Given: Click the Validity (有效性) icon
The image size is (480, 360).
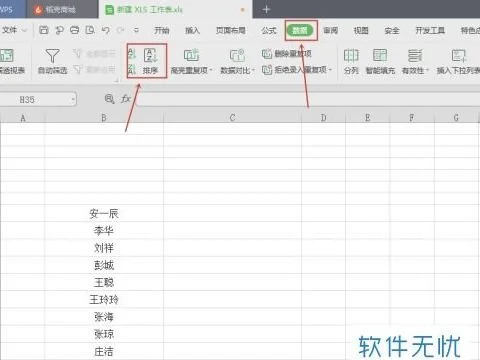Looking at the screenshot, I should [415, 56].
